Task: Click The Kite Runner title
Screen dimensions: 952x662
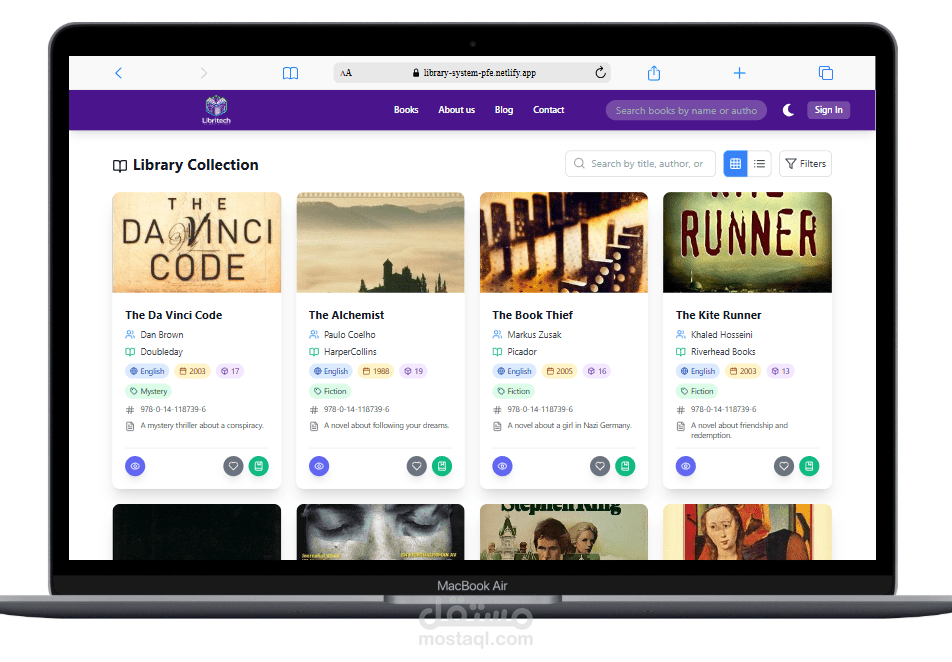Action: click(x=718, y=315)
